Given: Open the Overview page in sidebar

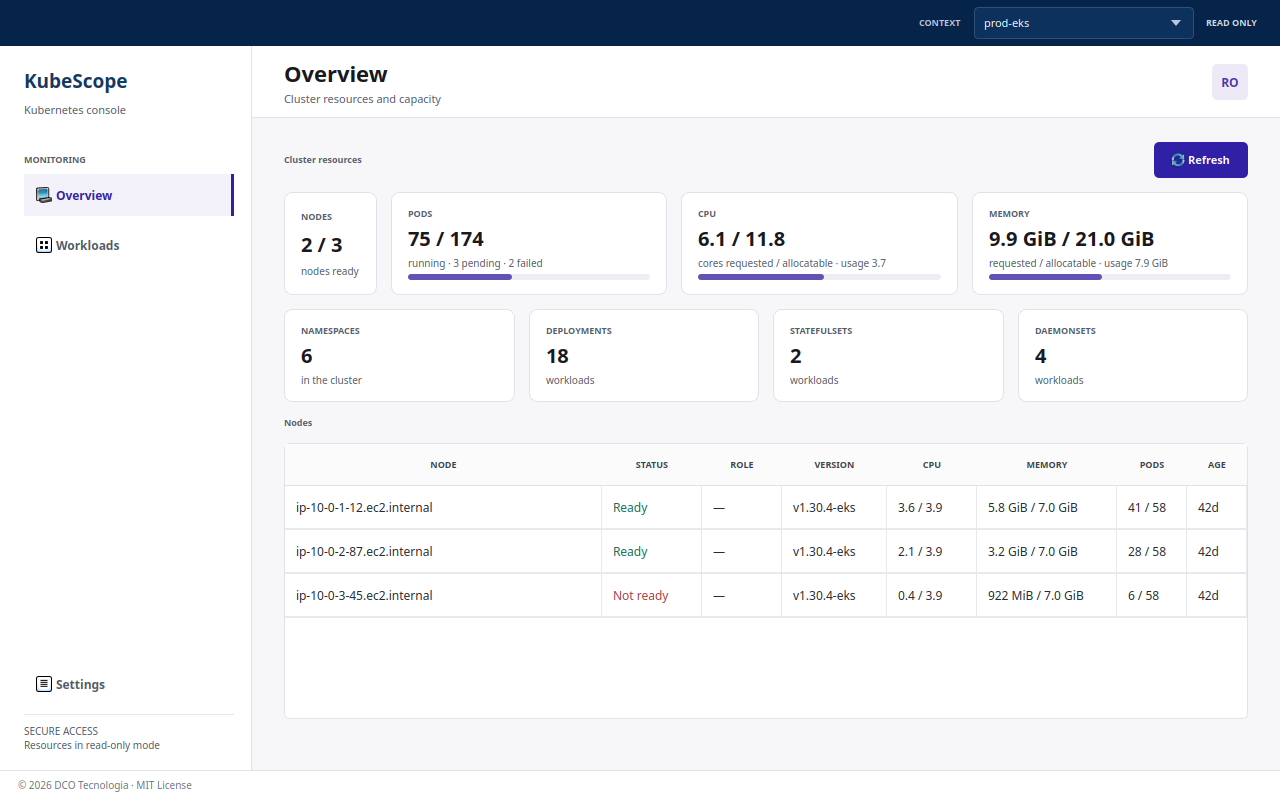Looking at the screenshot, I should 129,195.
